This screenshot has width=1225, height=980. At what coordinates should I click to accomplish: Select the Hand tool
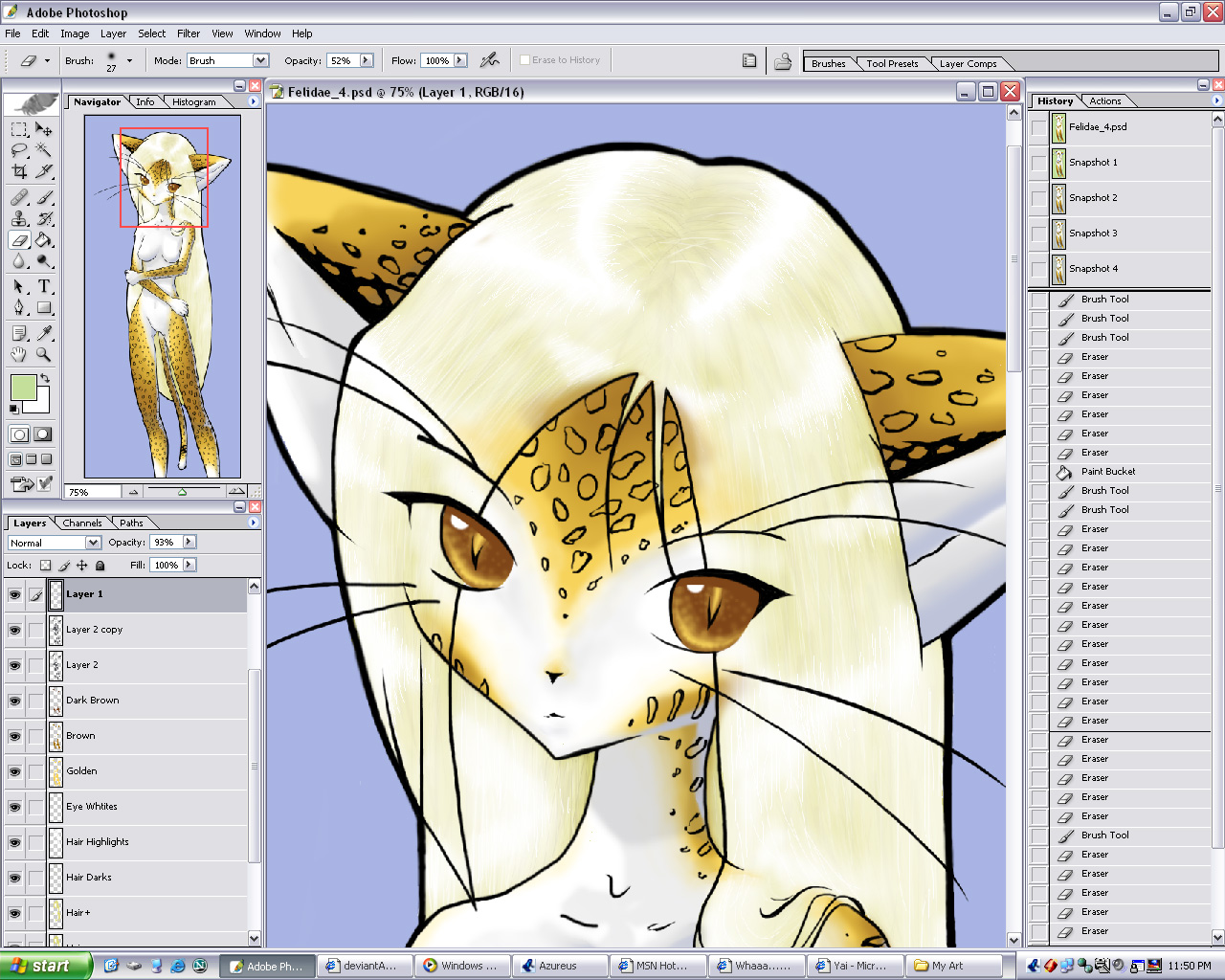[19, 354]
